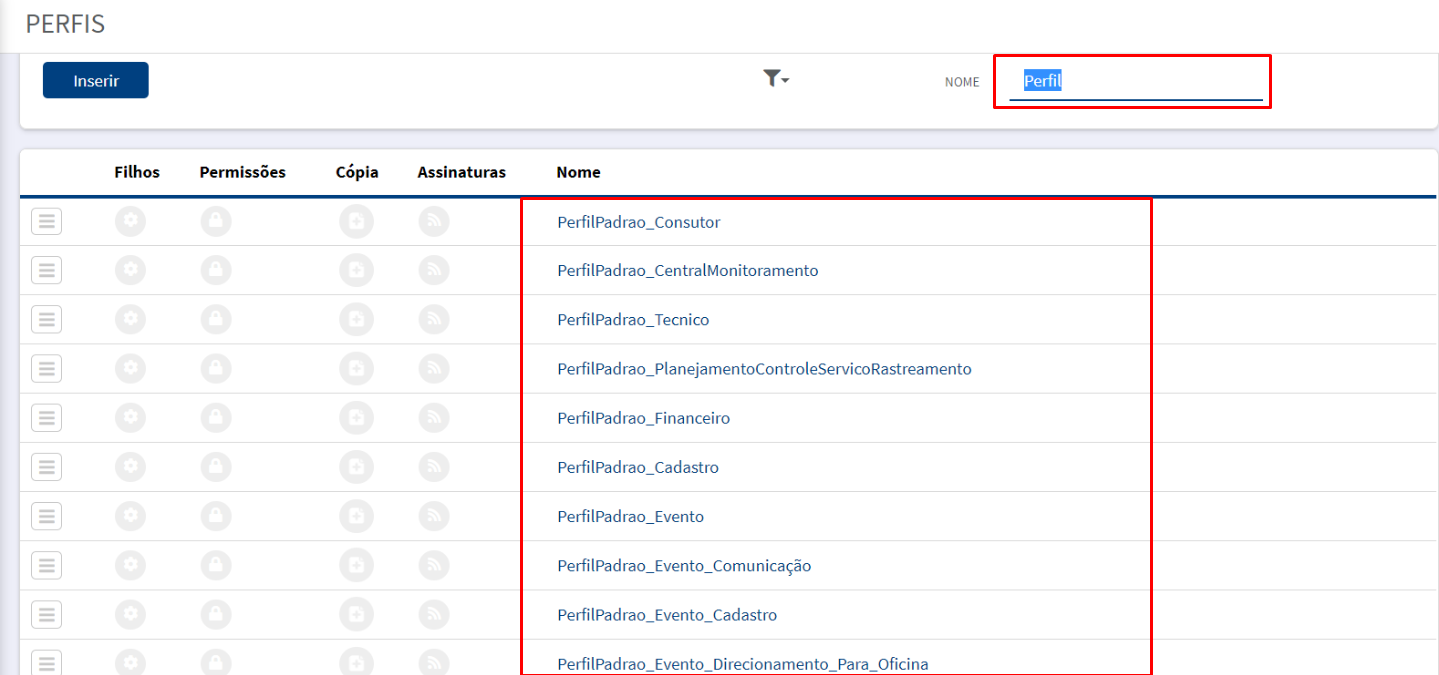This screenshot has width=1439, height=675.
Task: Open the PerfilPadrao_CentralMonitoramento profile
Action: (x=687, y=271)
